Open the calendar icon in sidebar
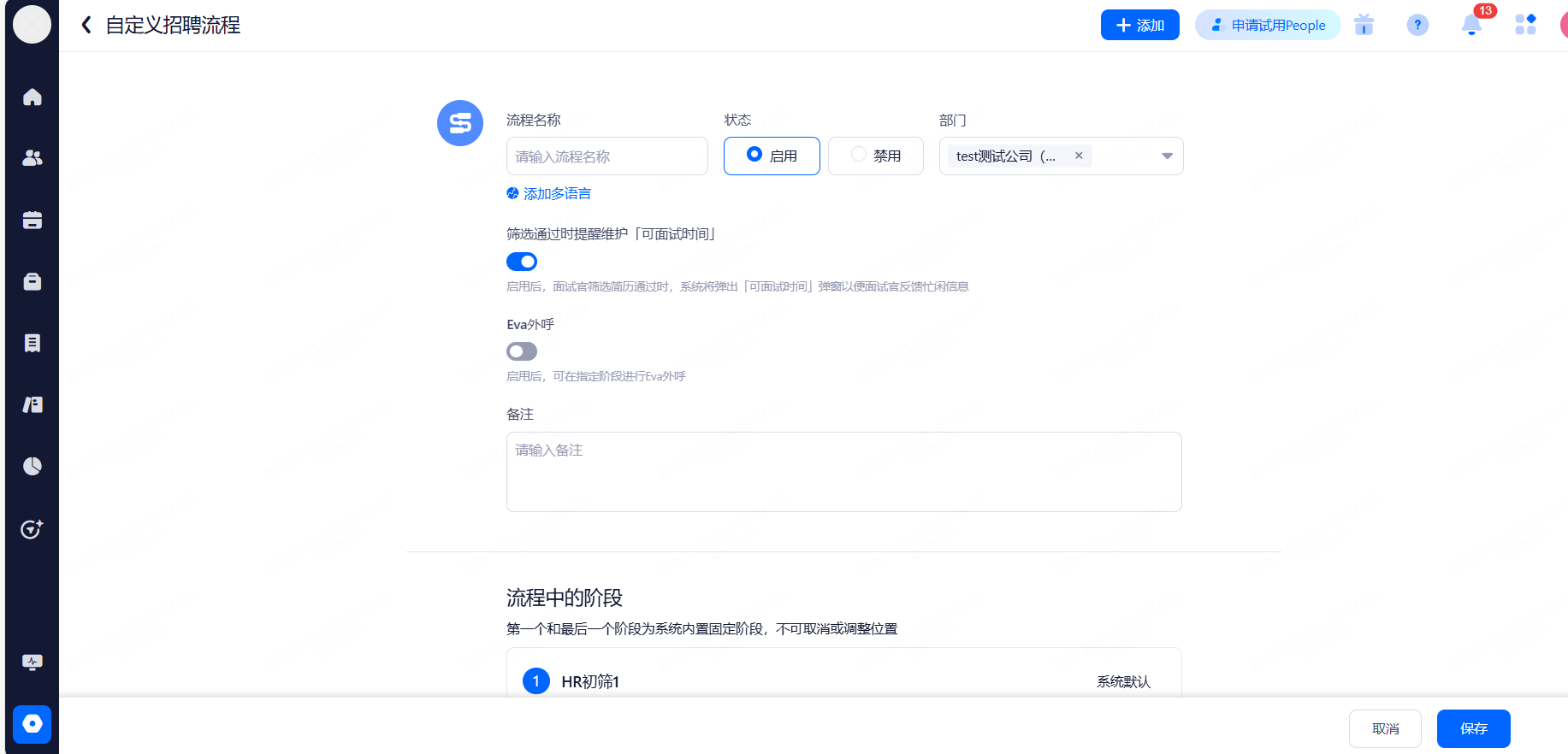This screenshot has height=754, width=1568. click(33, 220)
